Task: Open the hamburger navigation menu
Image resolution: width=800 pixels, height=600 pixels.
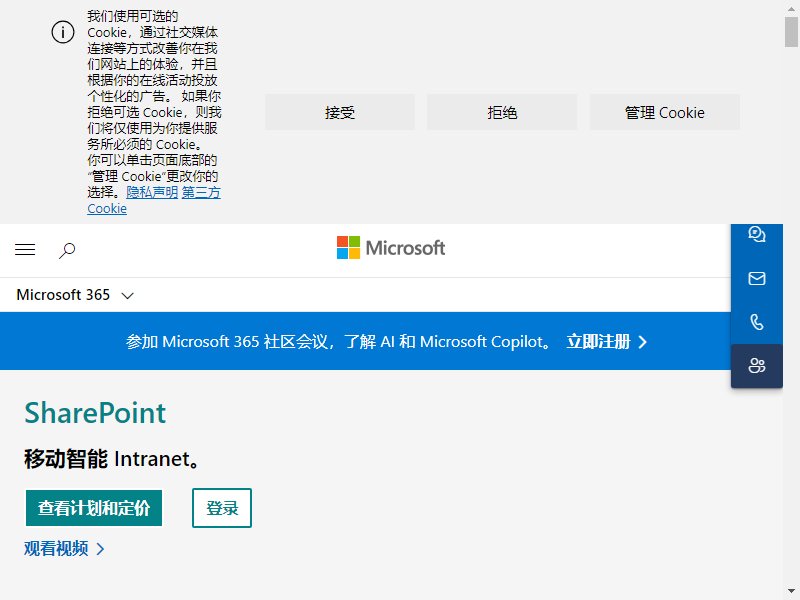Action: [x=25, y=250]
